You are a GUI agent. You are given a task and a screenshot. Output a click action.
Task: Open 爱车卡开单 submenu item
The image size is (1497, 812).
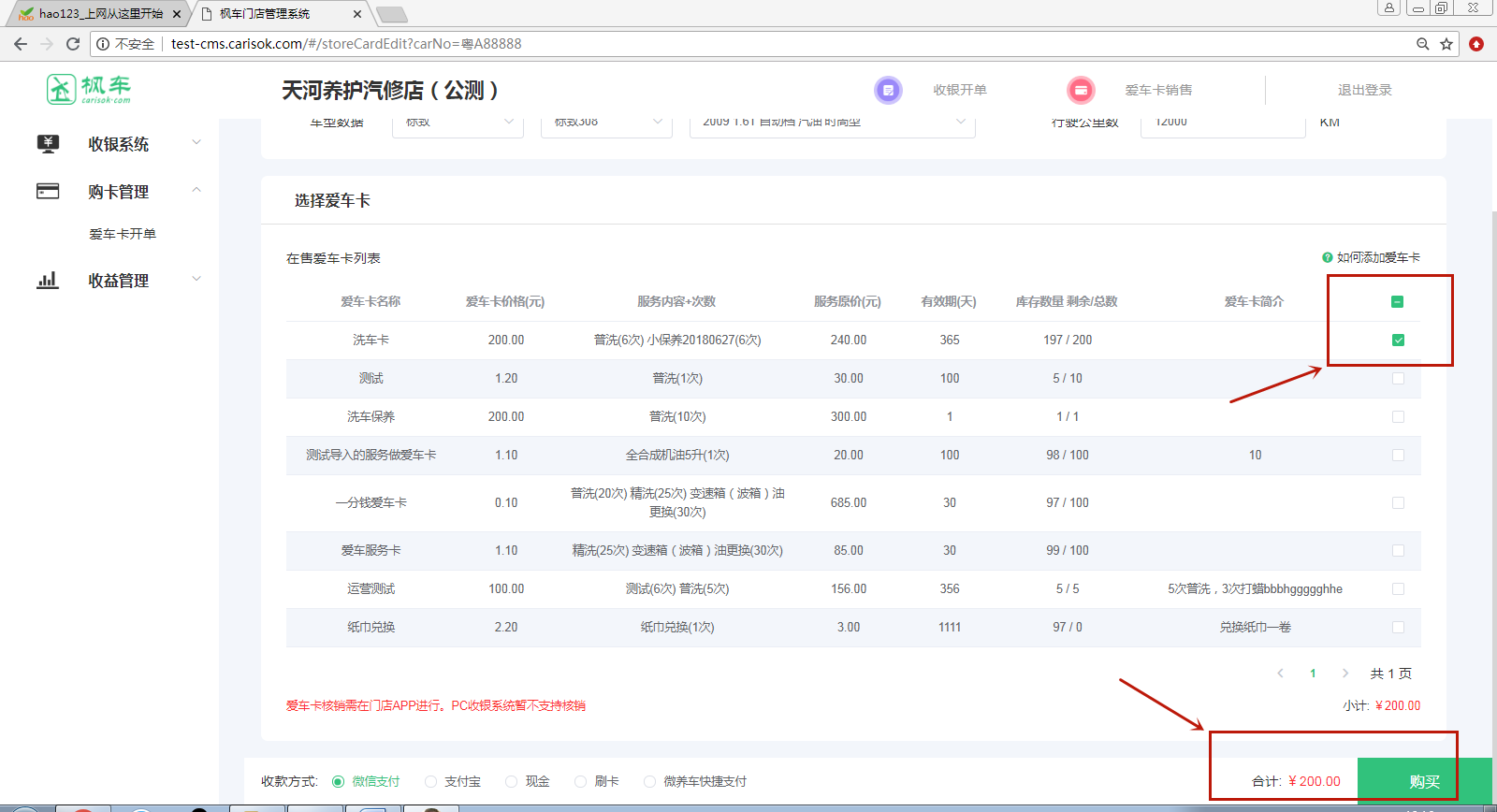pos(123,234)
